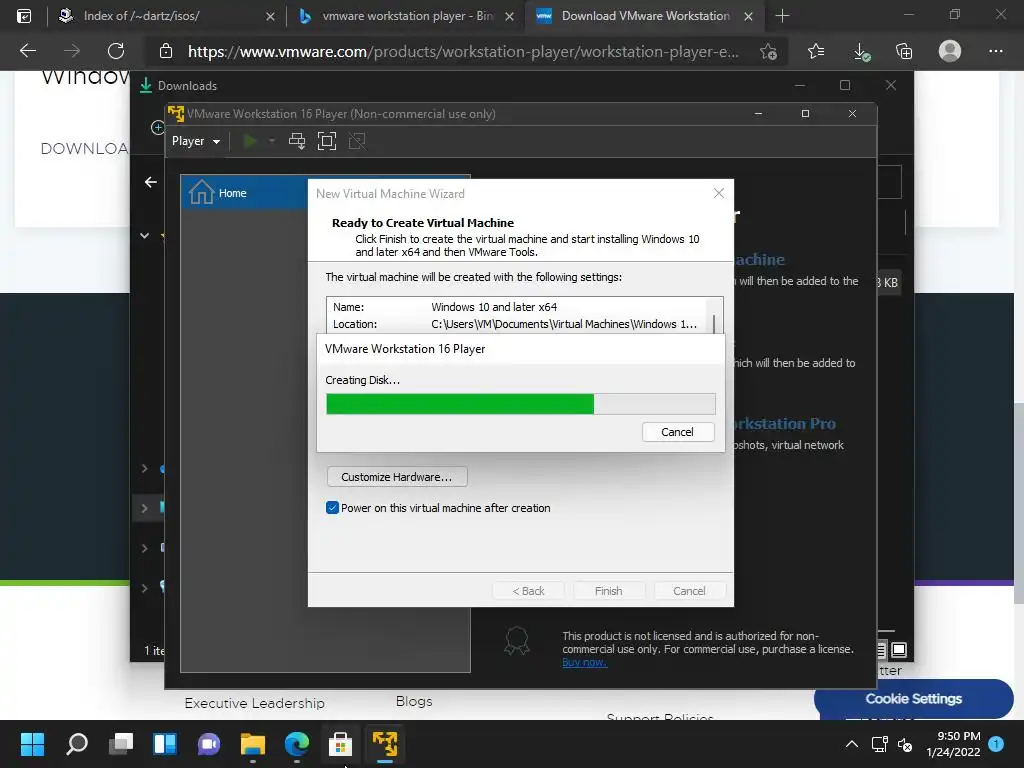Add page to favorites star-plus icon
1024x768 pixels.
pos(769,52)
